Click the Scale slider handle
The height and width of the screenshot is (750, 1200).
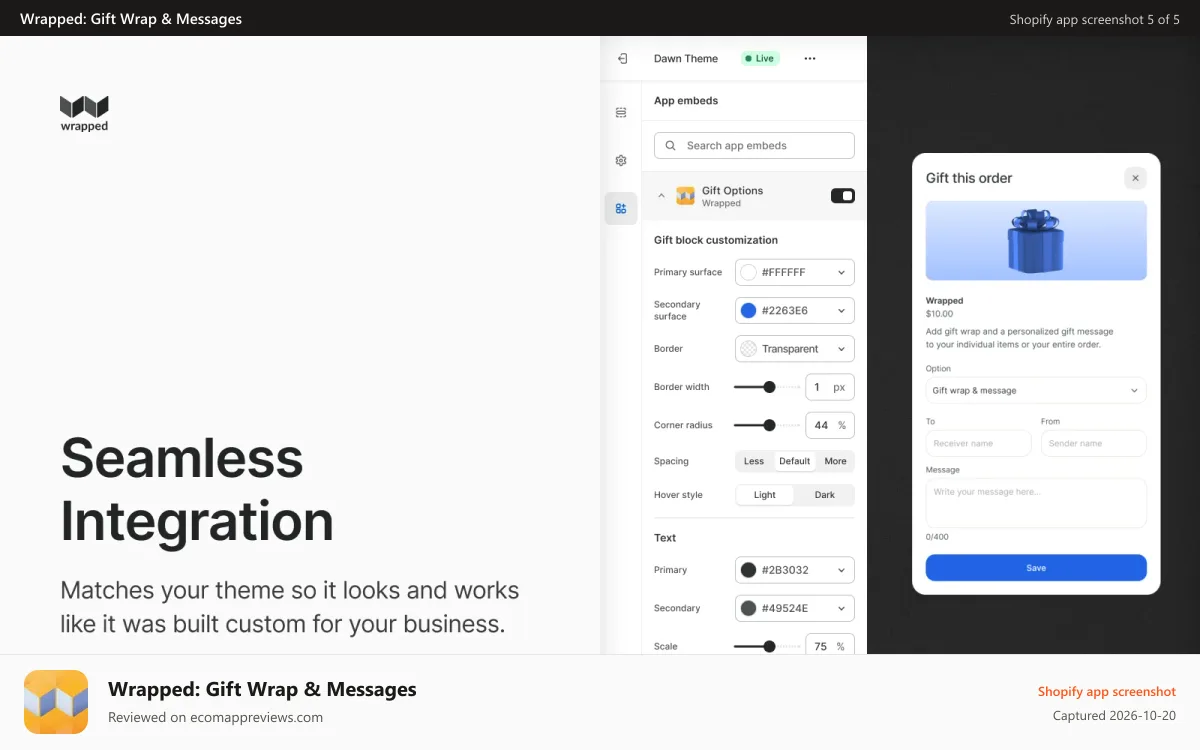click(769, 646)
